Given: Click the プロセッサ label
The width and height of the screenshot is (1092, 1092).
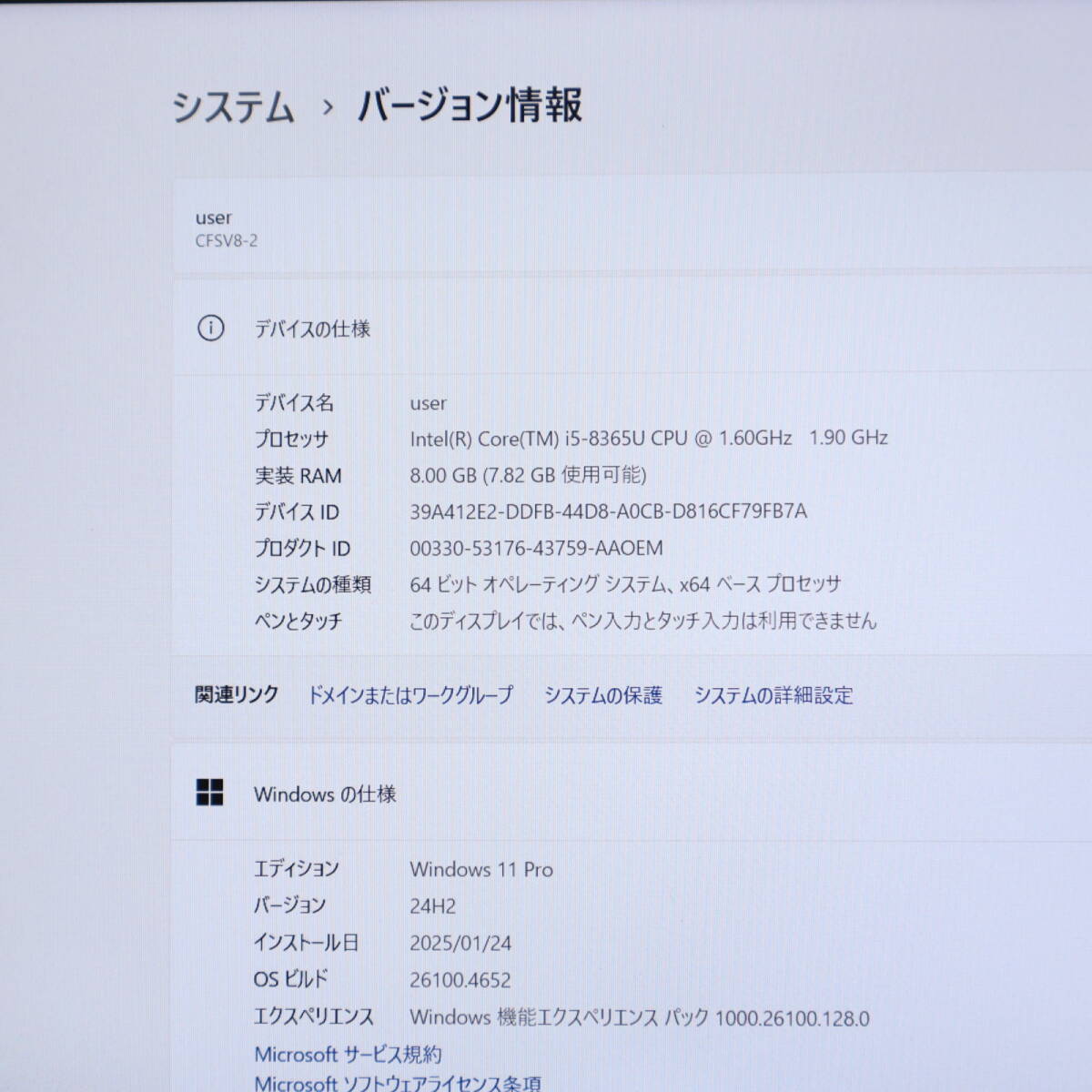Looking at the screenshot, I should (291, 439).
